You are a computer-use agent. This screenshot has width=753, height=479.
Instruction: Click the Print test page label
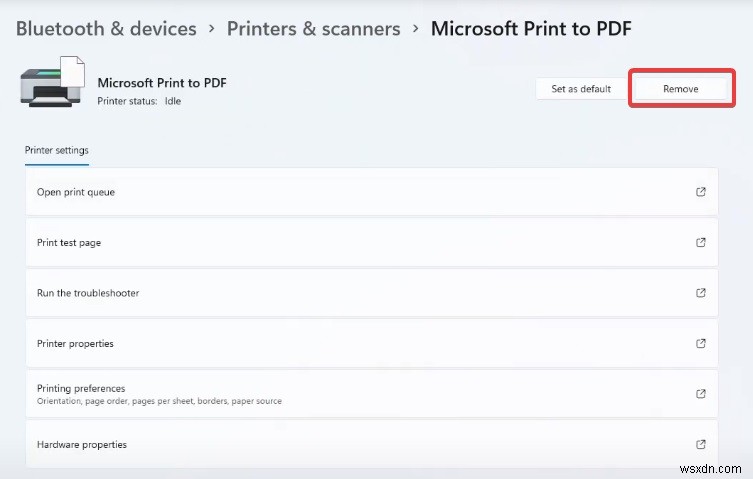[x=69, y=242]
